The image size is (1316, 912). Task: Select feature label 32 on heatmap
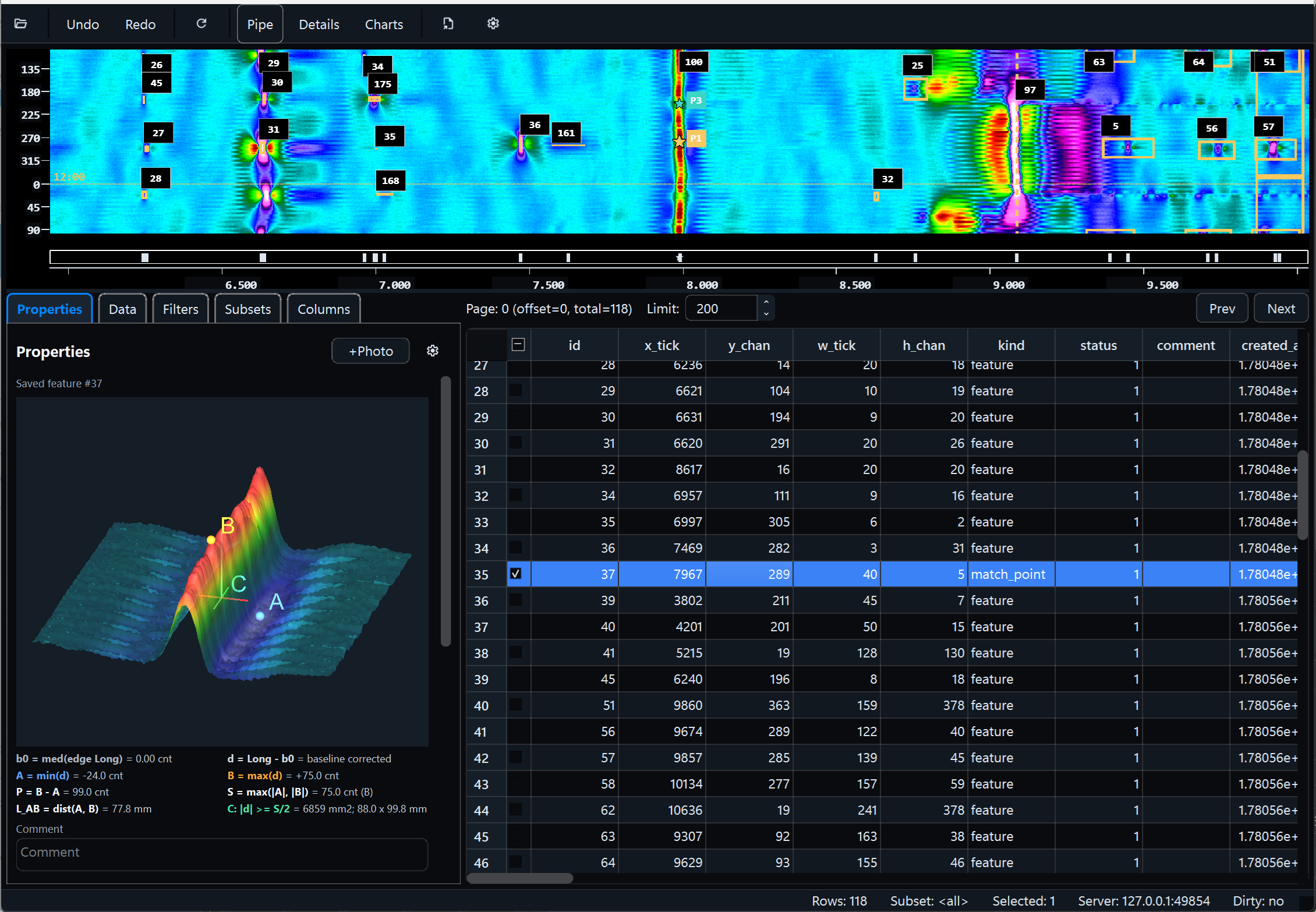pos(887,179)
